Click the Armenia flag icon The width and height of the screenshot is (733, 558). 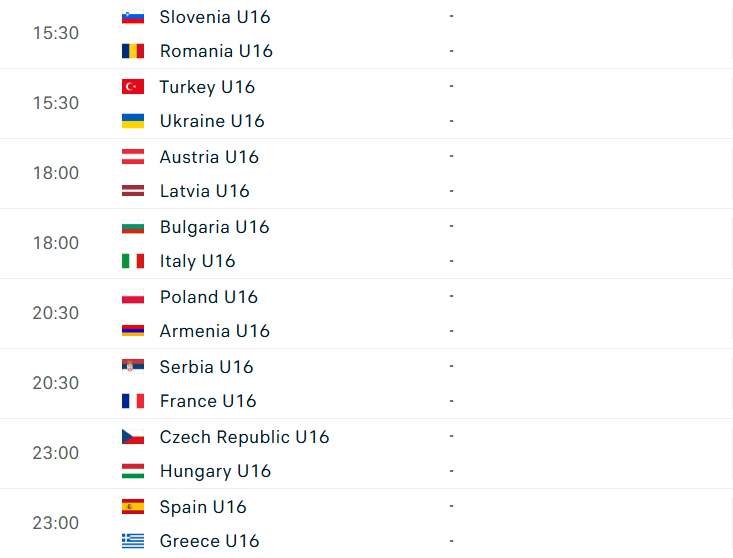point(133,331)
